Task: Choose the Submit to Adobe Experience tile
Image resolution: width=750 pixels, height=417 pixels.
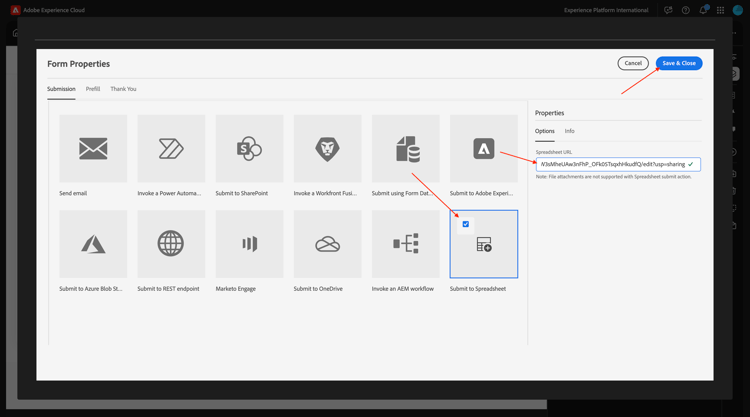Action: tap(484, 148)
